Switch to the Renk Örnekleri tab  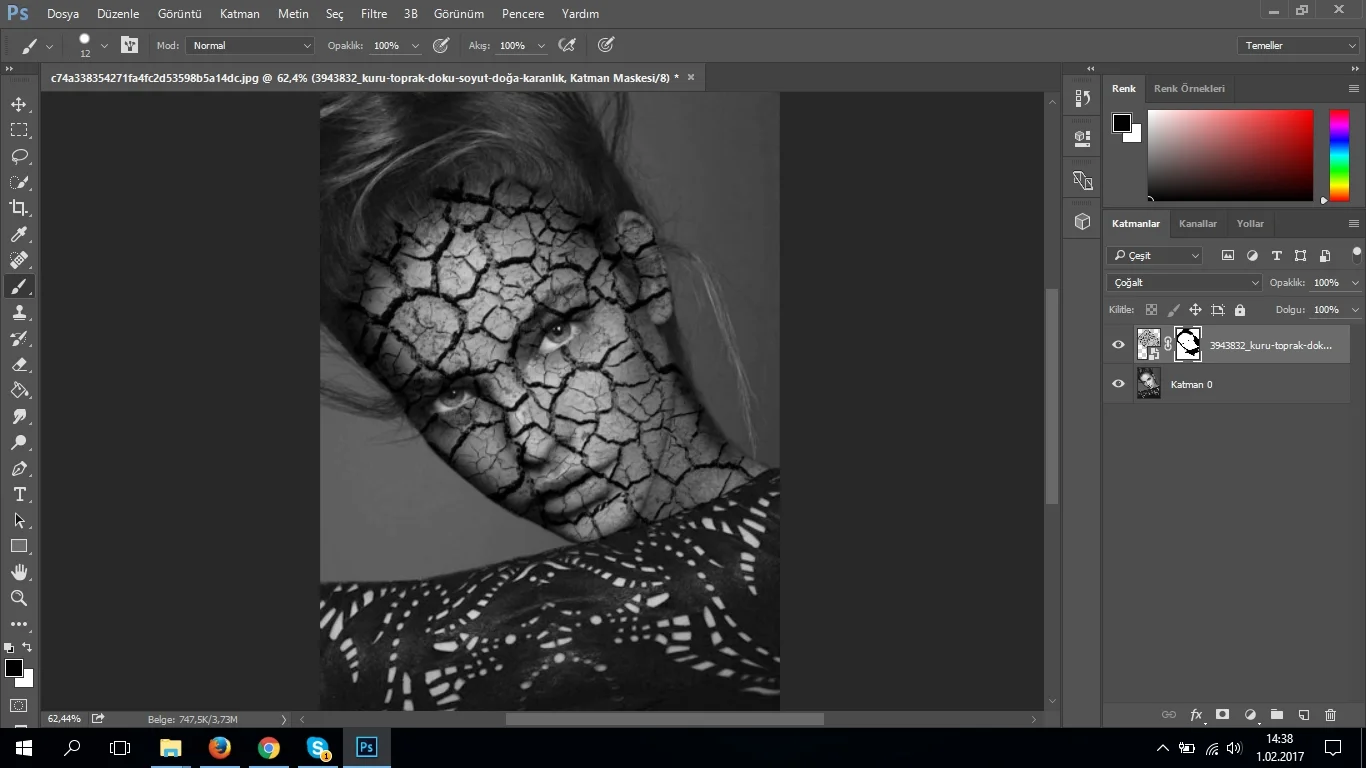point(1189,88)
